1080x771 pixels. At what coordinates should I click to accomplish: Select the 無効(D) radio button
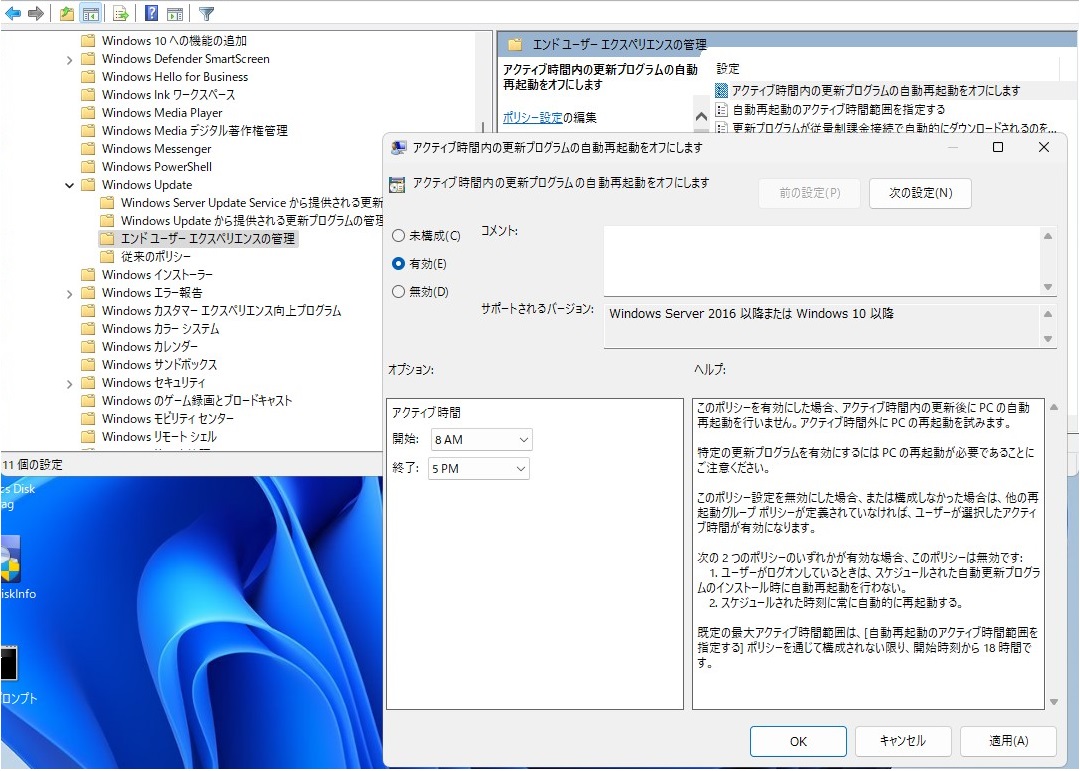tap(399, 292)
